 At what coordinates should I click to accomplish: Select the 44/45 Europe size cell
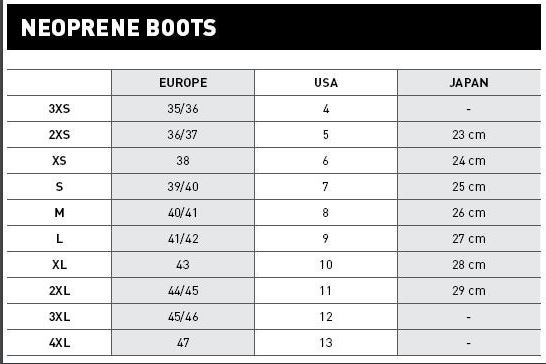pos(183,291)
